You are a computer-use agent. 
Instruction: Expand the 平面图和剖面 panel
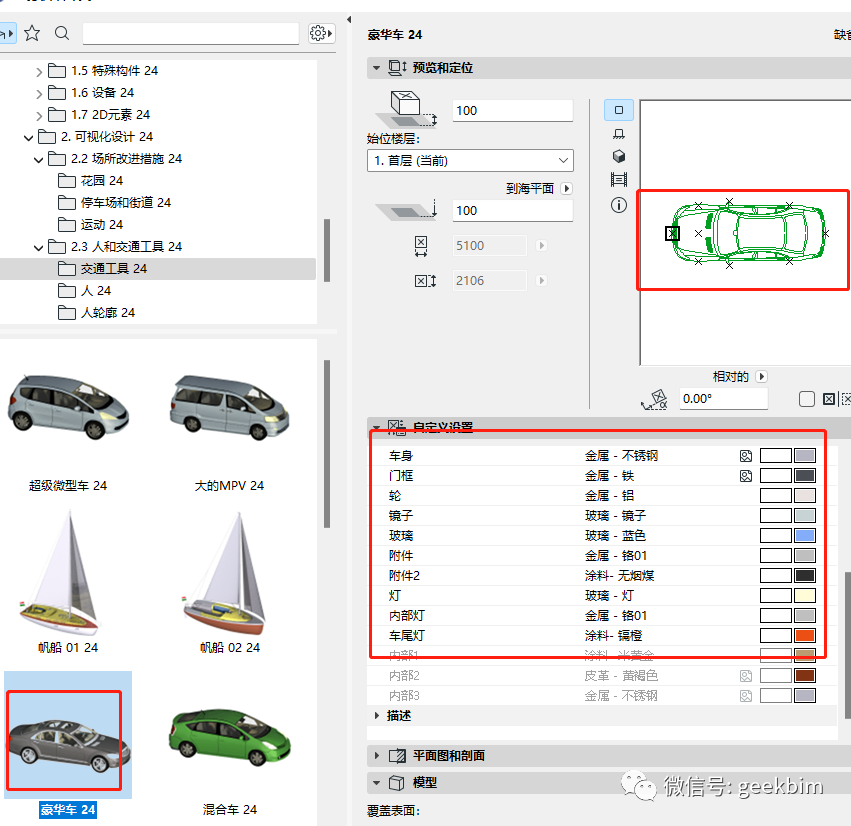click(376, 755)
